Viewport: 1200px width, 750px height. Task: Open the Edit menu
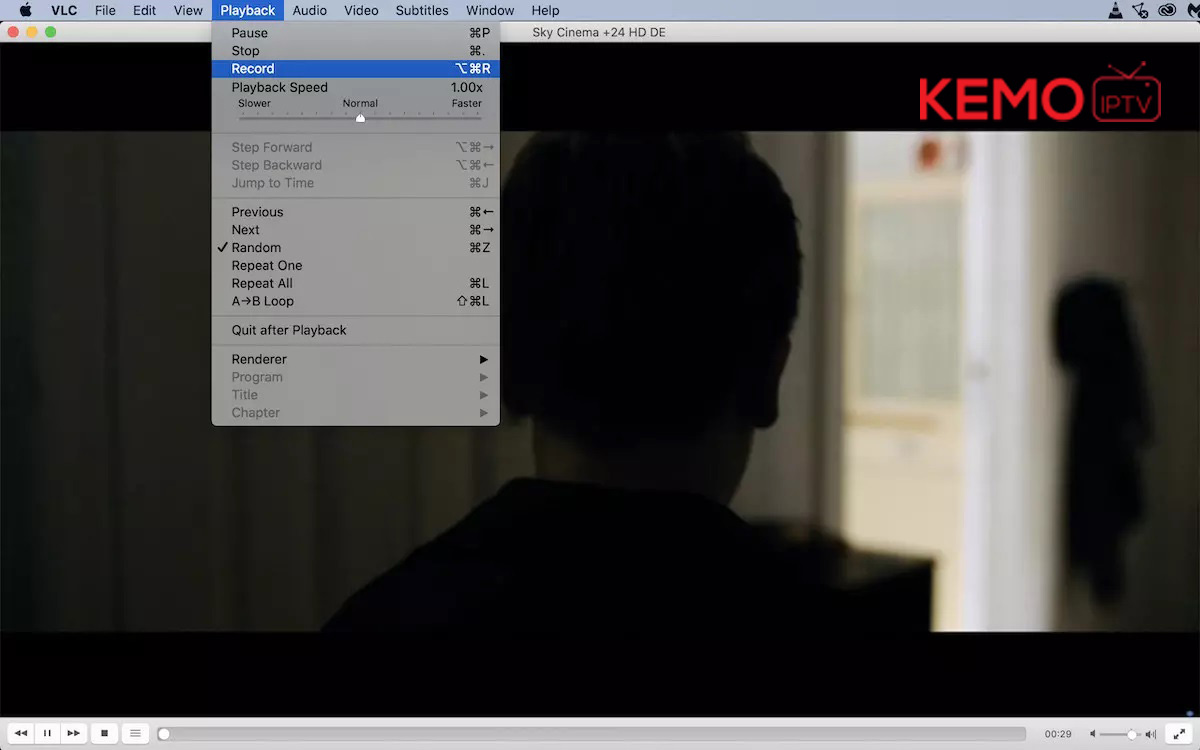coord(144,10)
